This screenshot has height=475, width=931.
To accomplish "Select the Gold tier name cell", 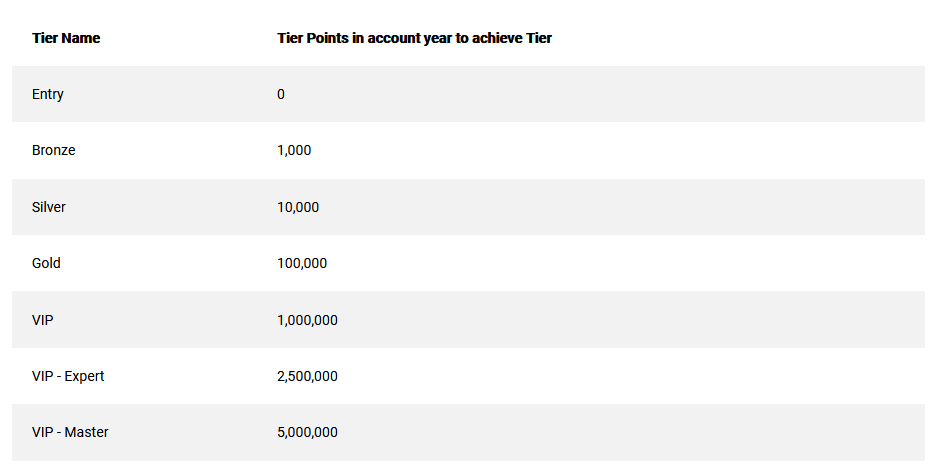I will click(x=46, y=263).
